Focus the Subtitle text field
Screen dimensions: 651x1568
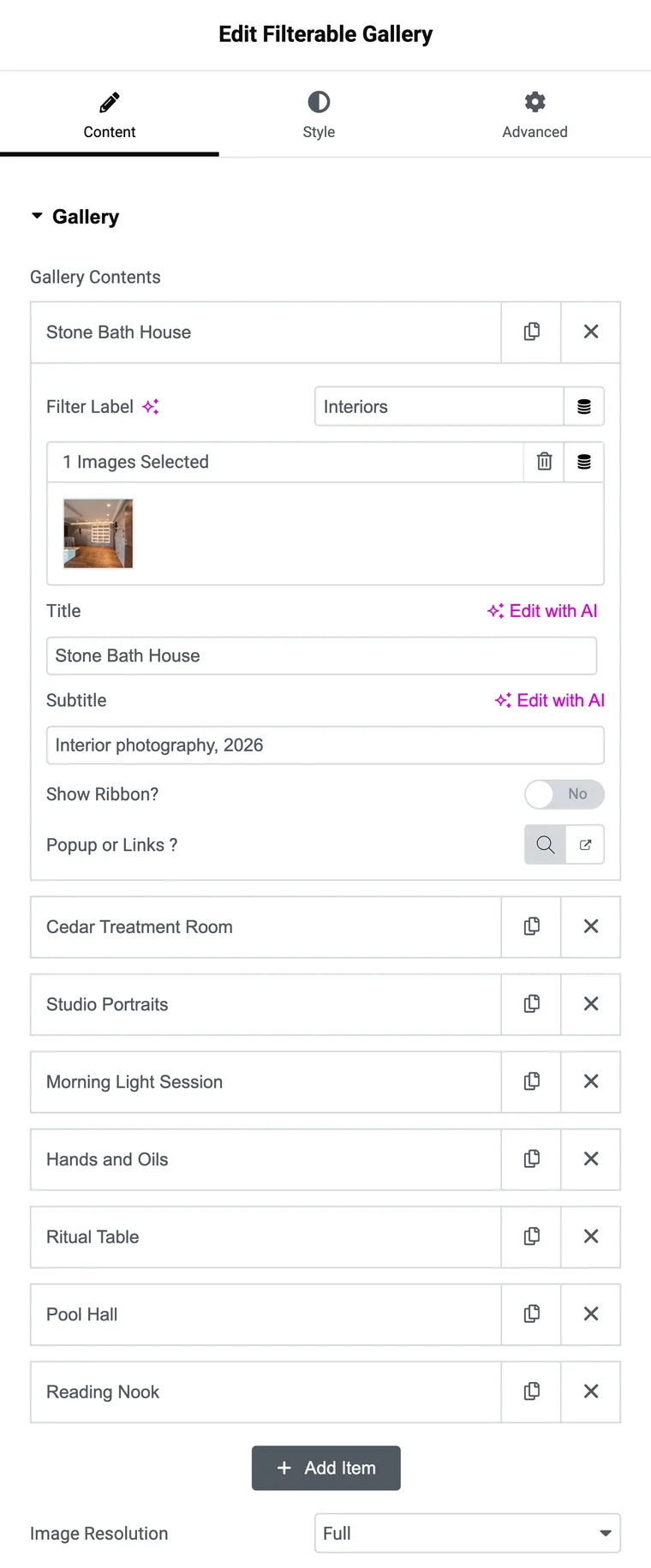[x=325, y=745]
